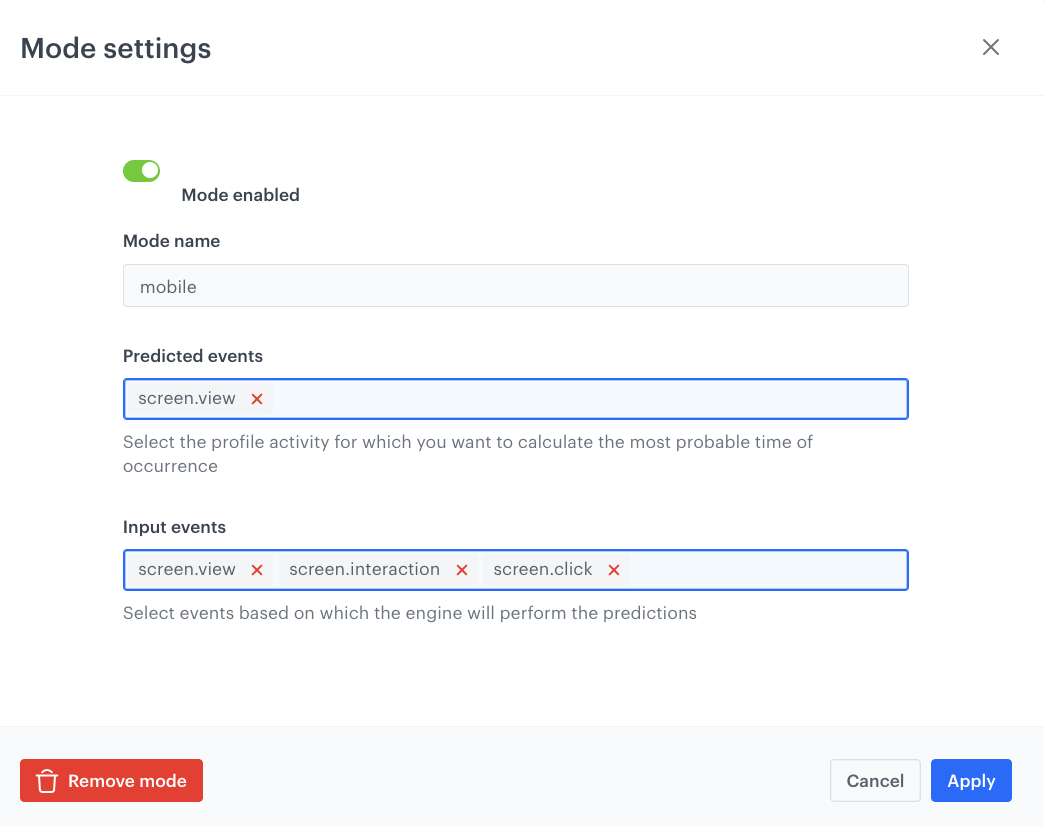Select the mobile mode name field
This screenshot has height=826, width=1044.
515,286
